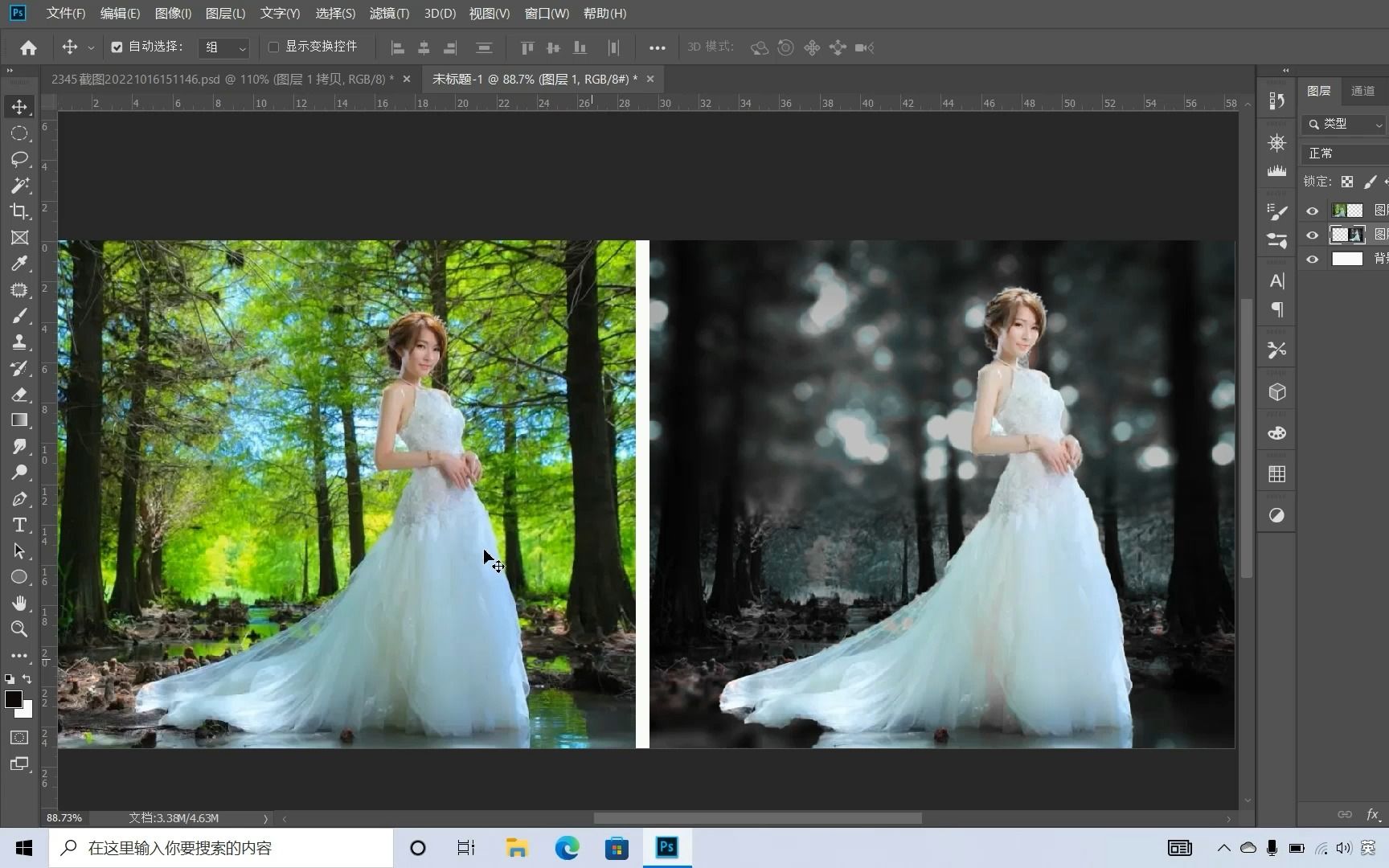
Task: Select the Eyedropper tool
Action: (19, 264)
